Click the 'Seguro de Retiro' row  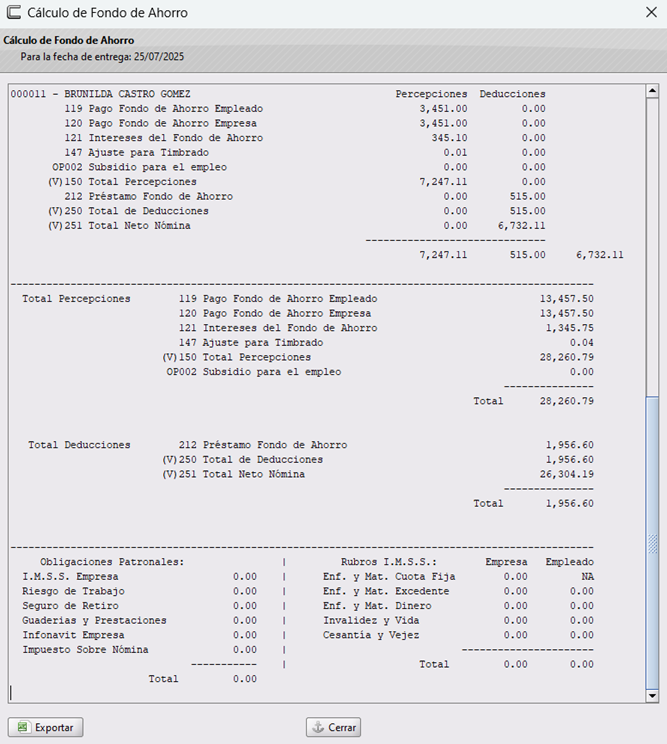coord(139,606)
